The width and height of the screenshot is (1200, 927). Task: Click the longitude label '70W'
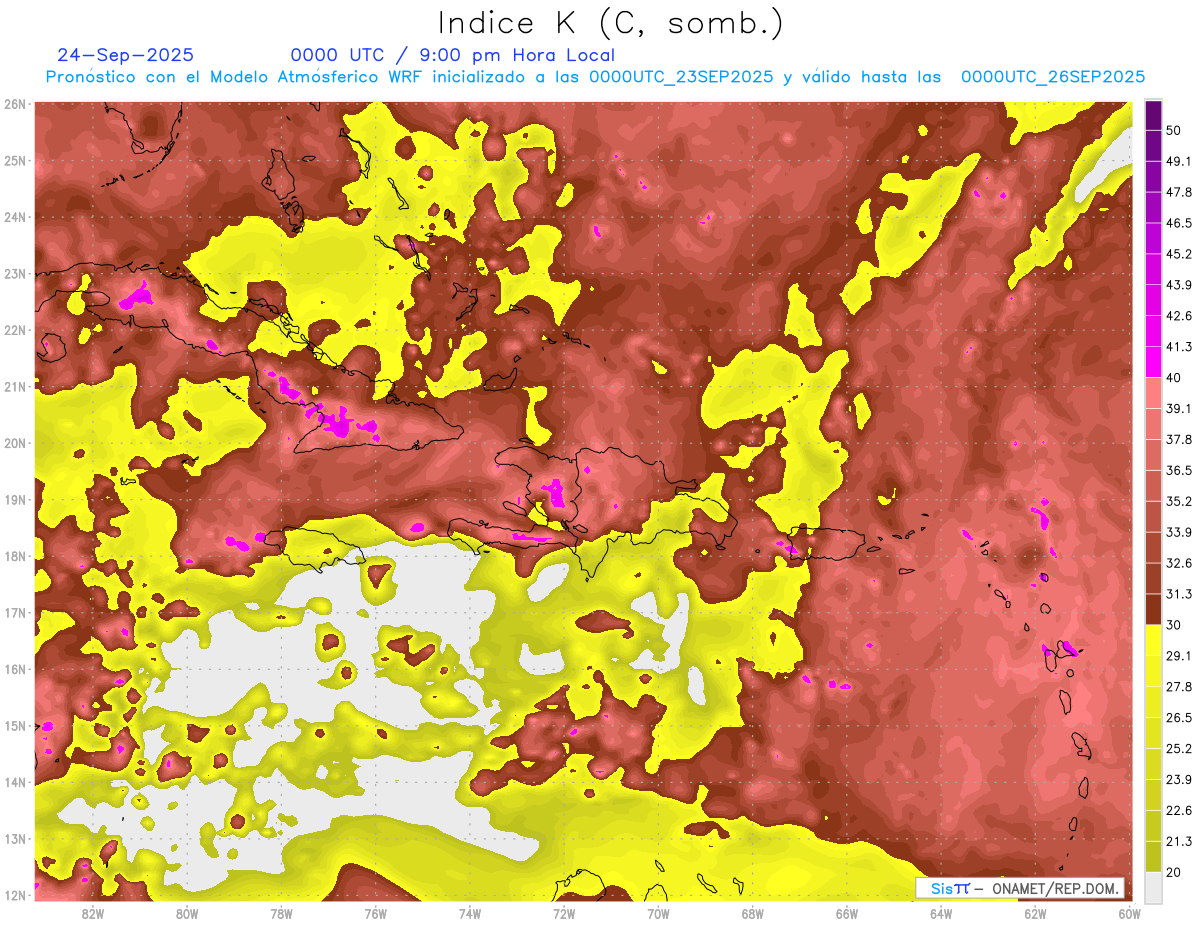coord(658,913)
